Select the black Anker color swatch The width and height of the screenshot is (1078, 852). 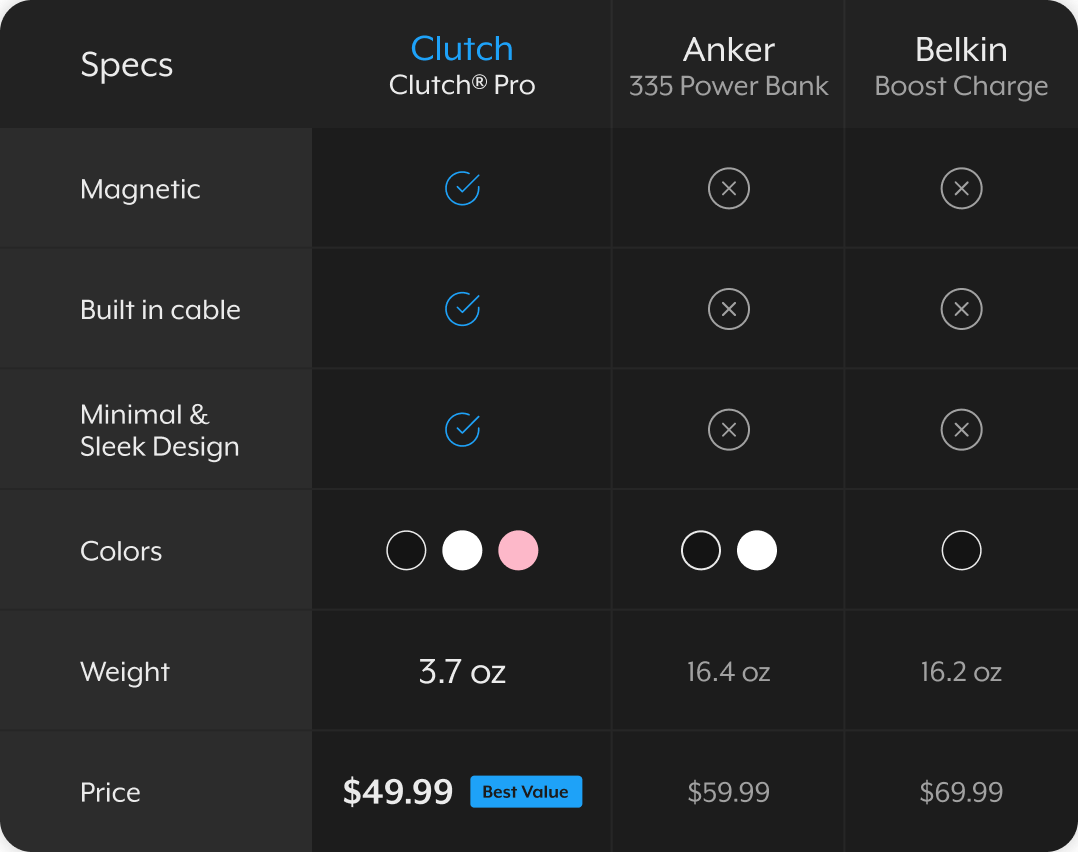click(x=701, y=551)
